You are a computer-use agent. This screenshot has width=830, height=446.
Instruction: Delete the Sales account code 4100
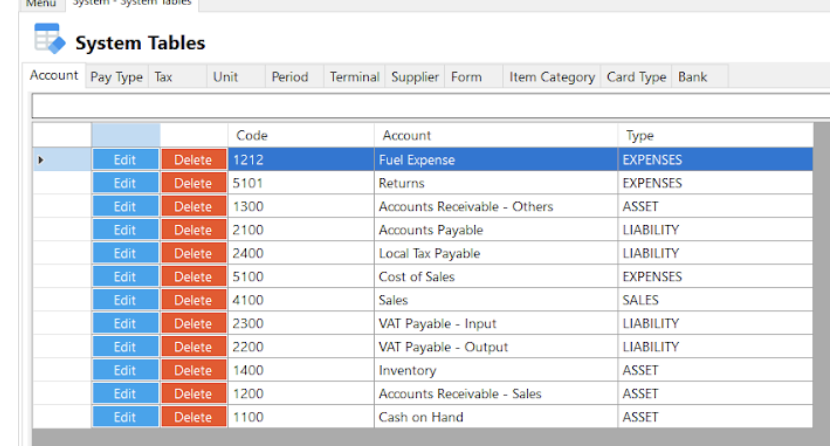tap(194, 300)
